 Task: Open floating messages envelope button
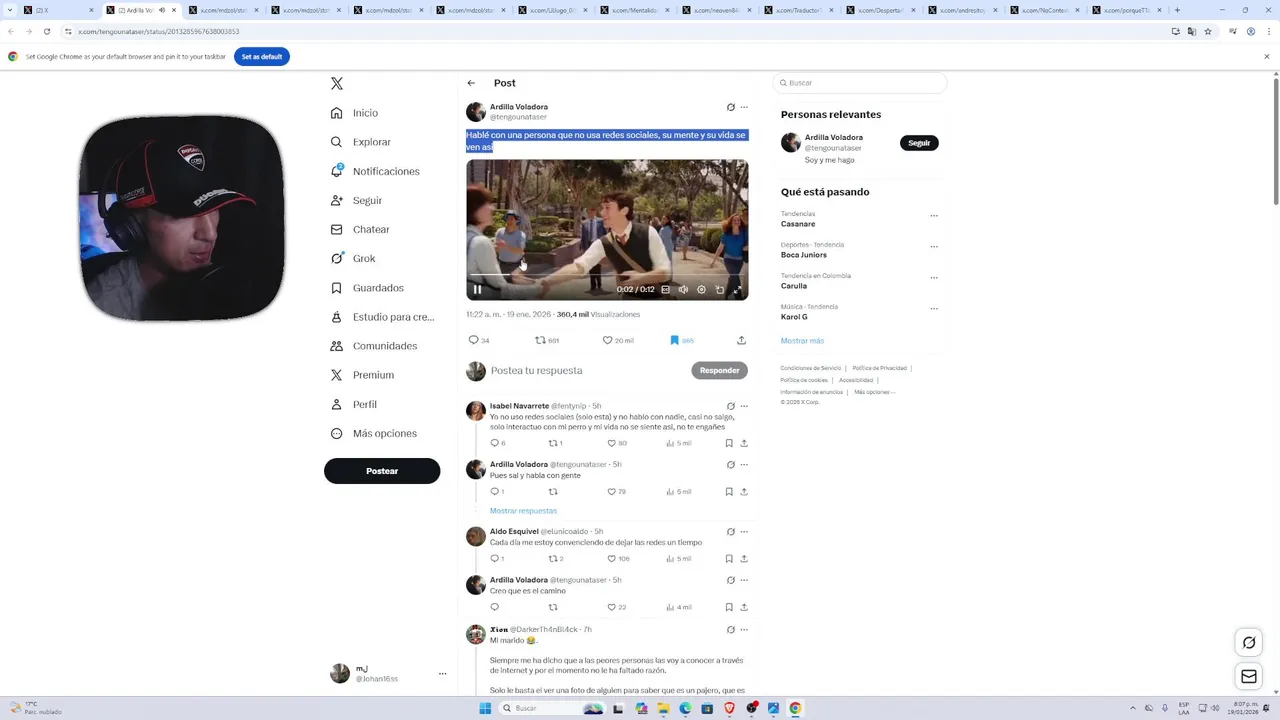[x=1249, y=677]
